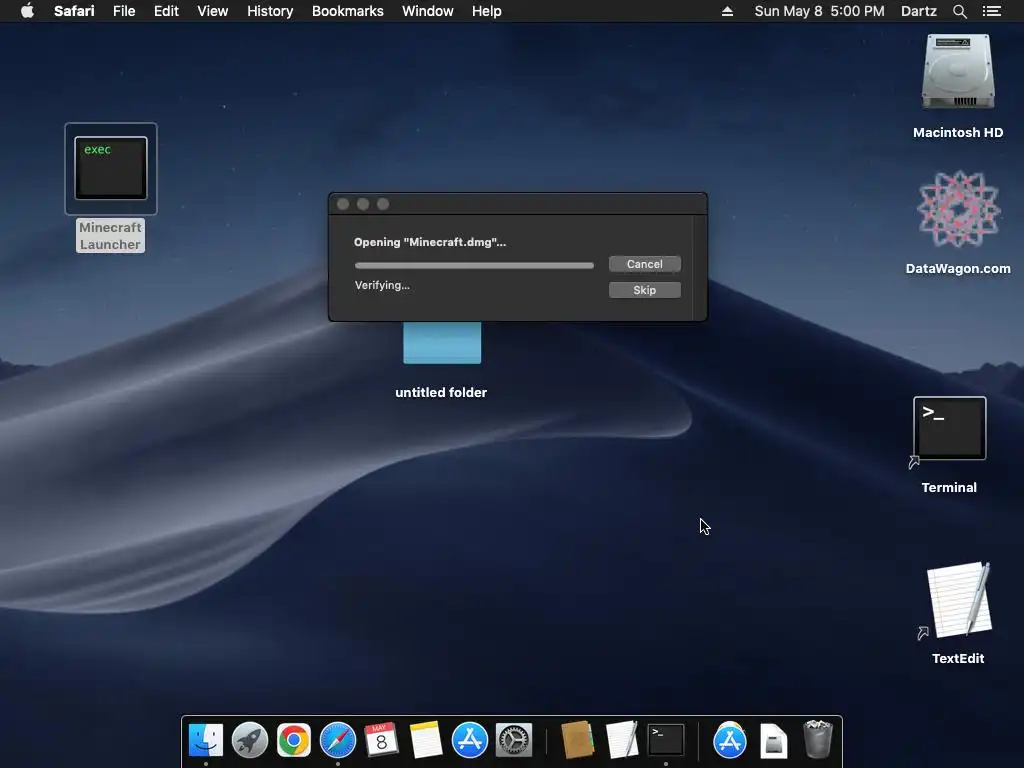Click the 'Opening "Minecraft.dmg"...' text
1024x768 pixels.
tap(430, 242)
